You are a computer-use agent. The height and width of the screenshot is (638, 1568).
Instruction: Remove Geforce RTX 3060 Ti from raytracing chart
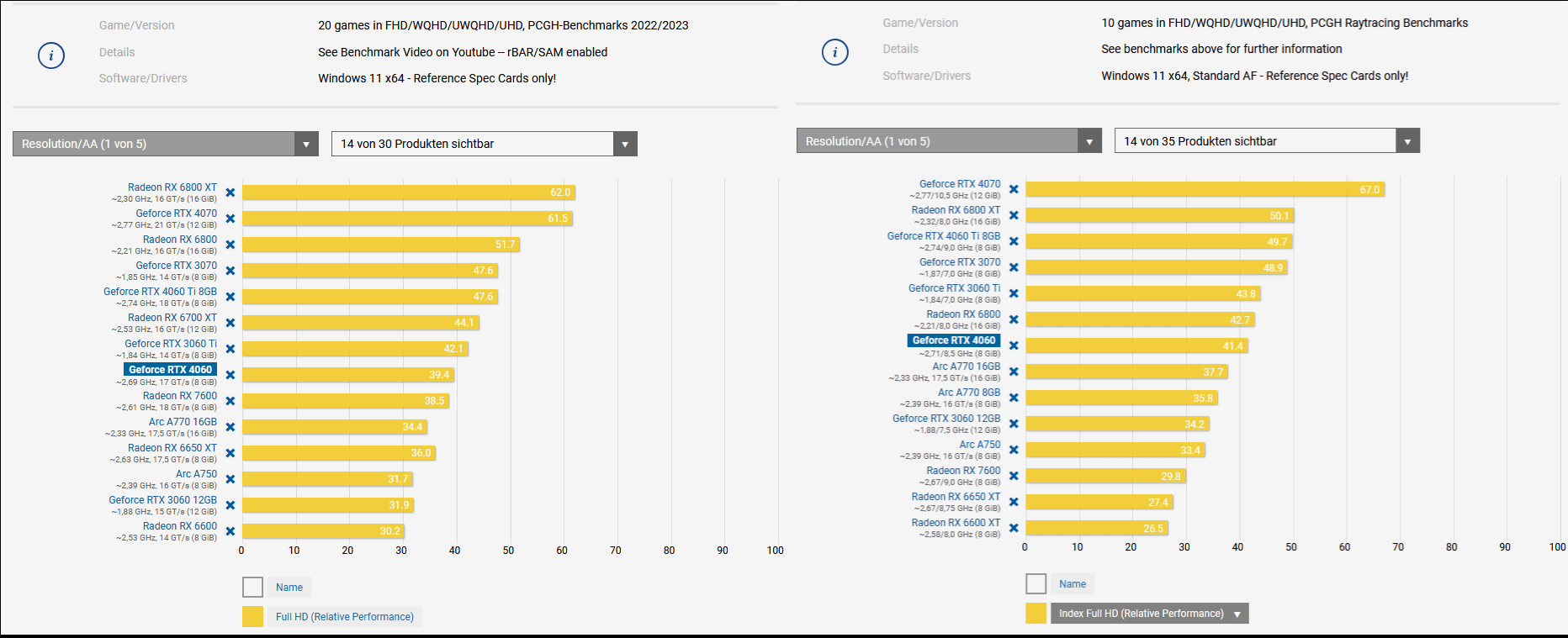(1014, 293)
